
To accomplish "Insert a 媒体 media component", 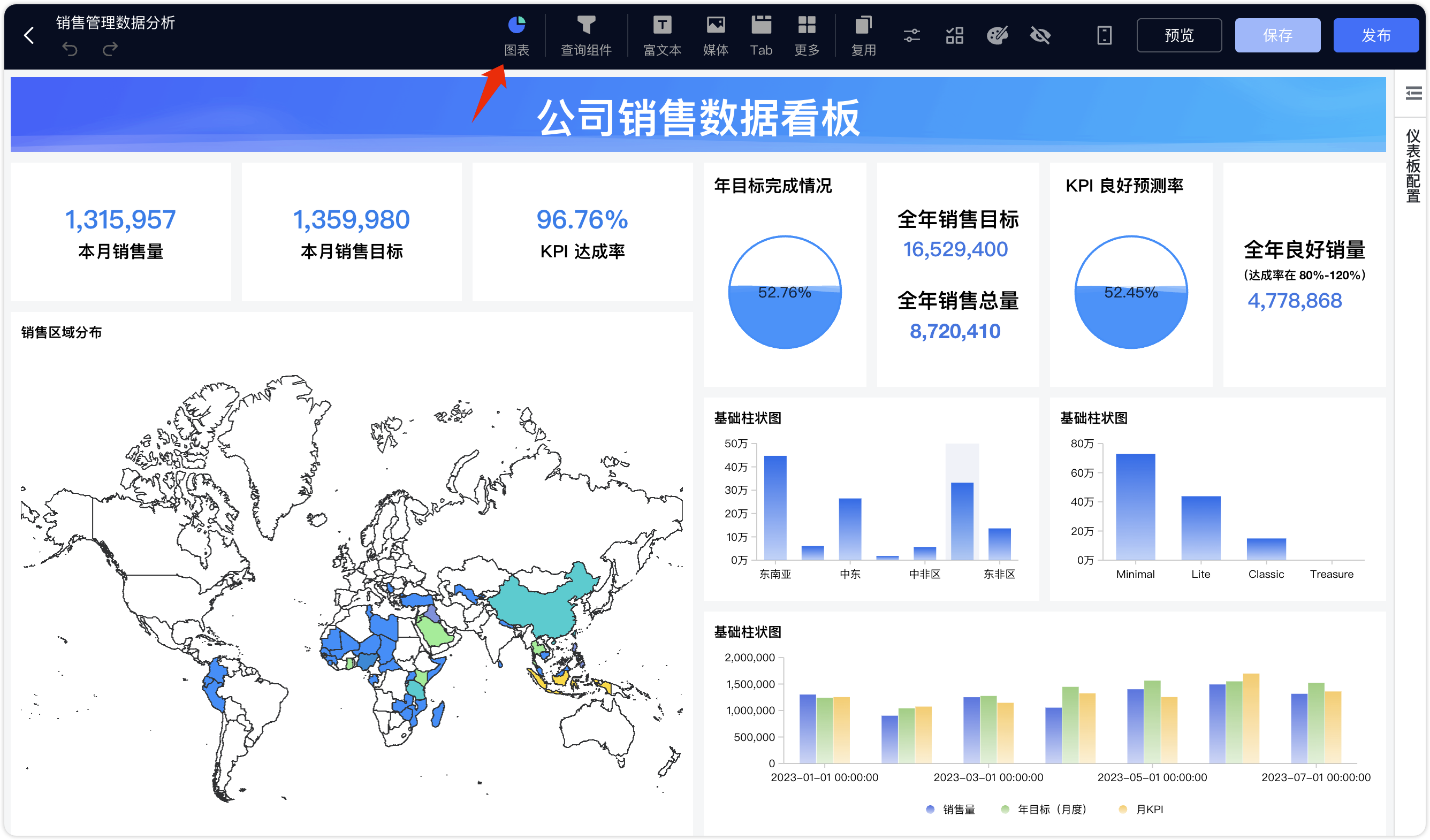I will click(715, 36).
